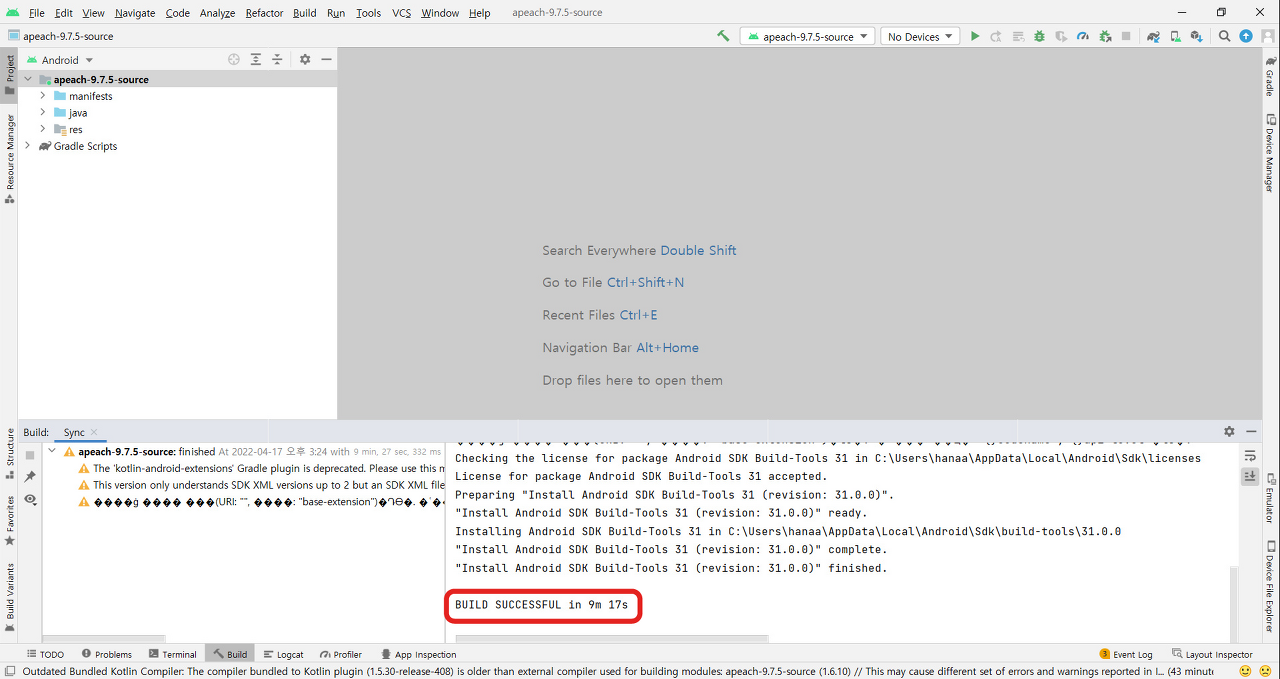
Task: Click Attach Debugger to Android Process icon
Action: (x=1105, y=36)
